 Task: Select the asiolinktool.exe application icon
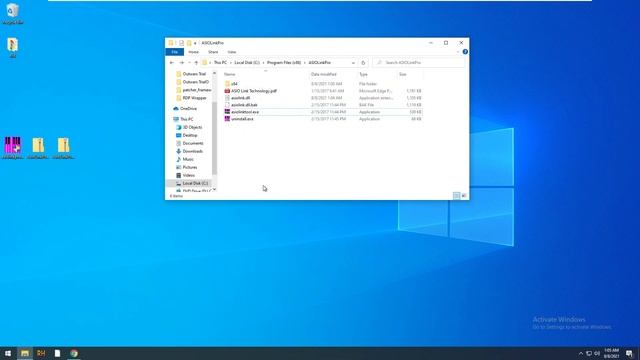(x=227, y=112)
